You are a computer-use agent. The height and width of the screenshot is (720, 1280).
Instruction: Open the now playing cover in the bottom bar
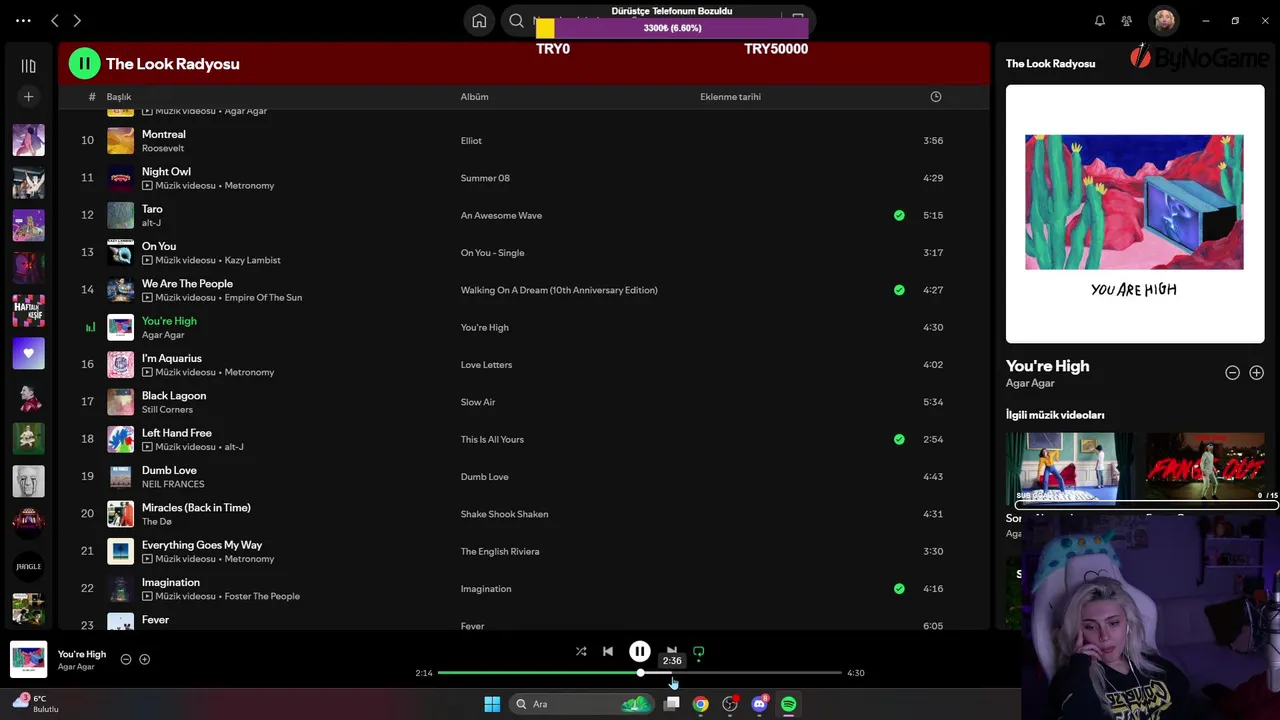pyautogui.click(x=28, y=659)
